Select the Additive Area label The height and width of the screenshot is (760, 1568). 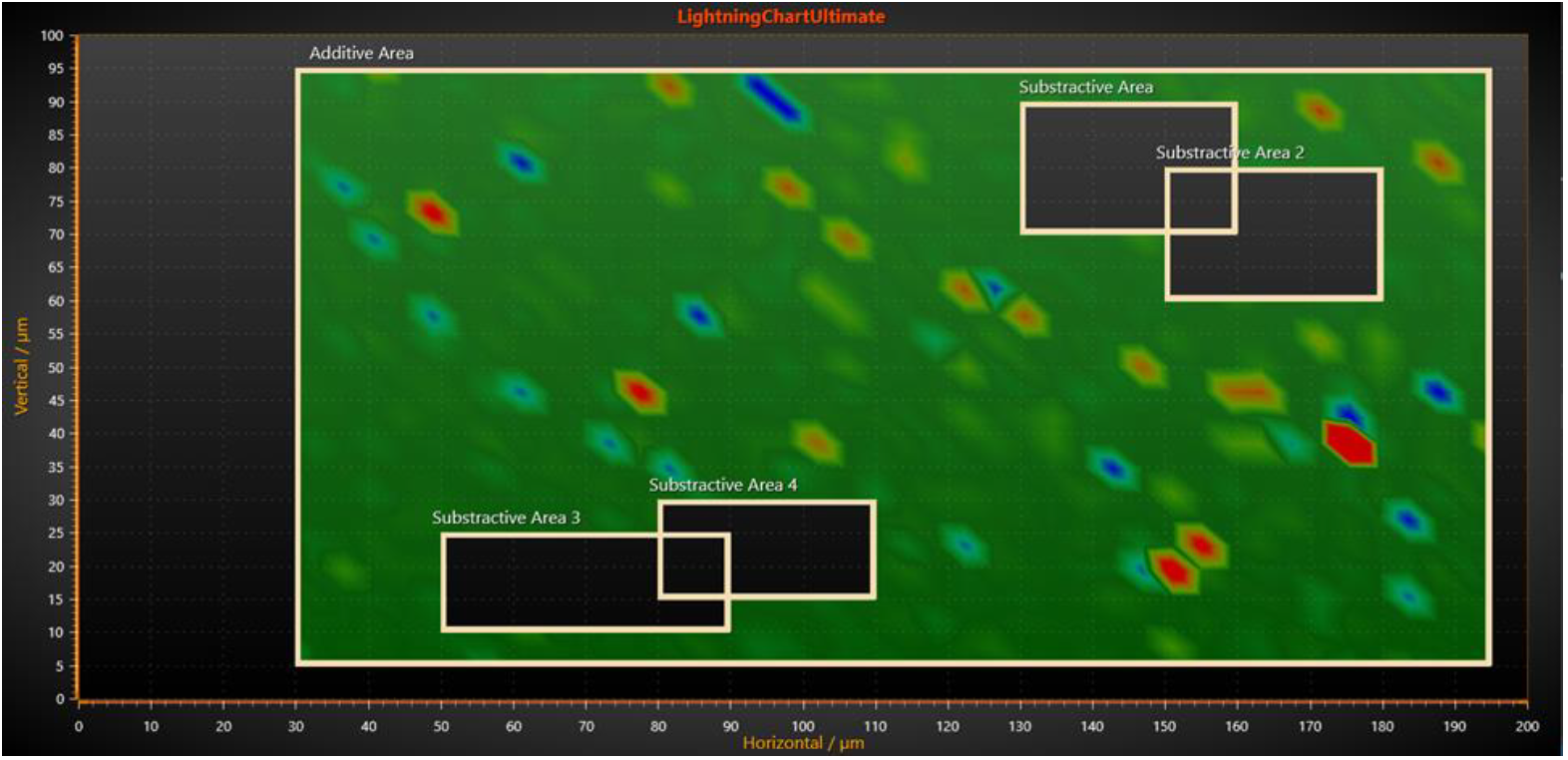point(361,53)
